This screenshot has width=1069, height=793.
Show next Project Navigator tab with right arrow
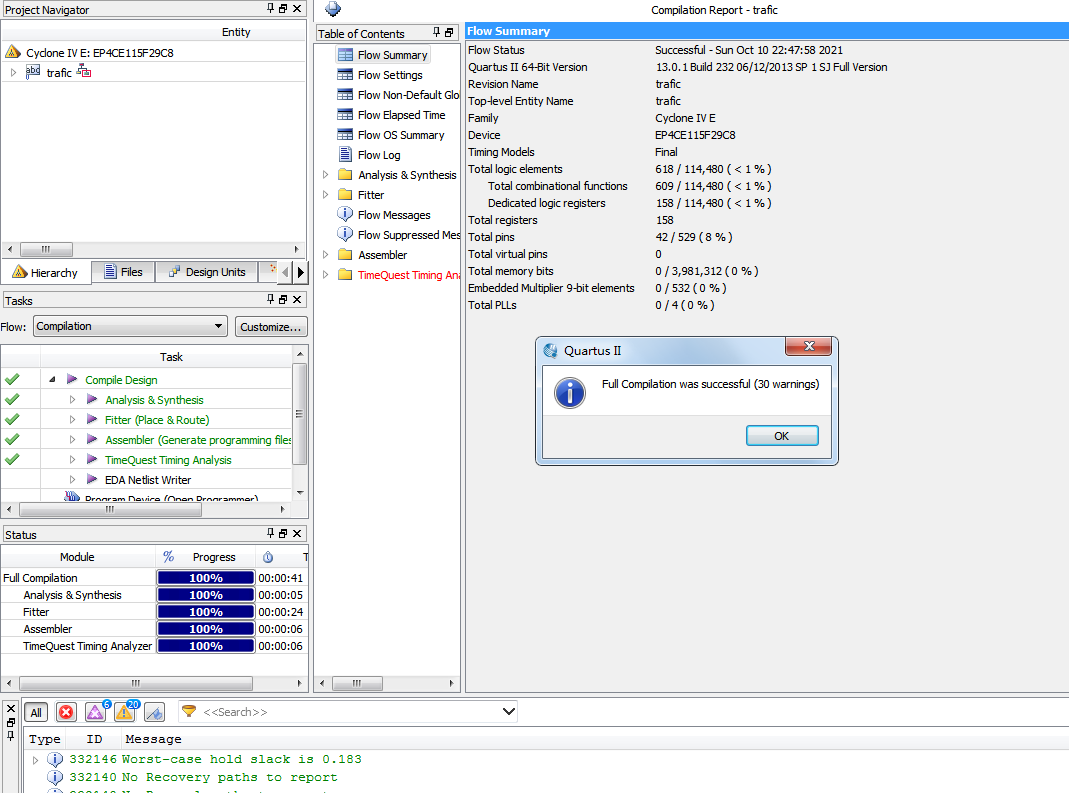click(x=301, y=272)
